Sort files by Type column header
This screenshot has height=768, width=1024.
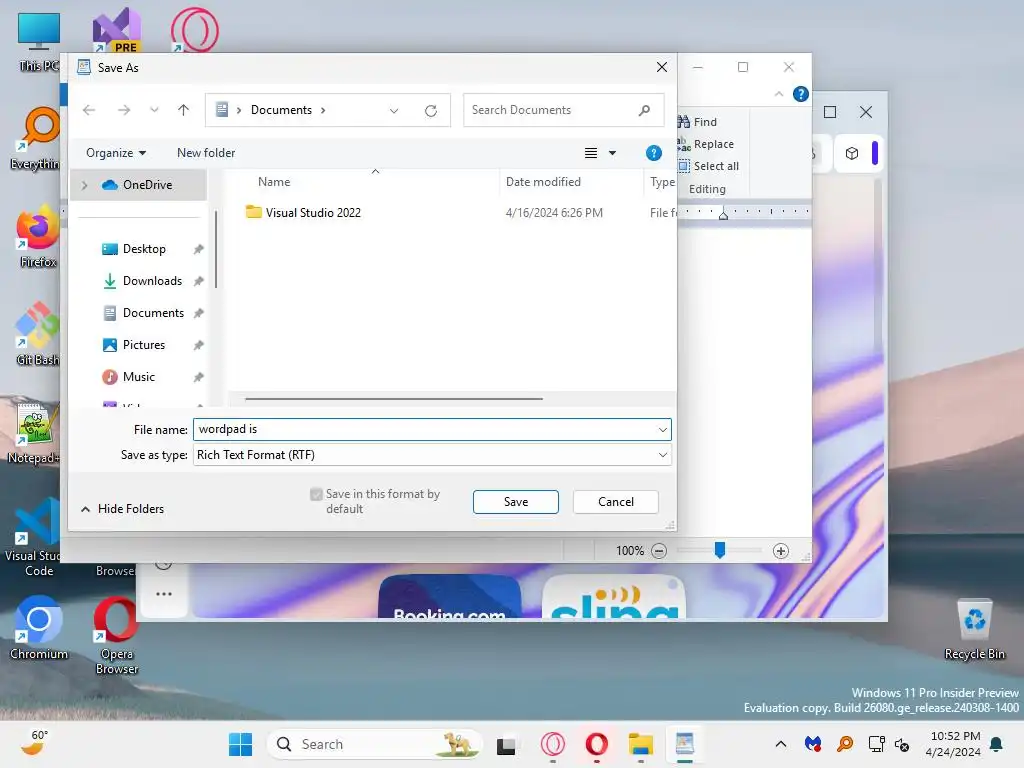tap(662, 182)
